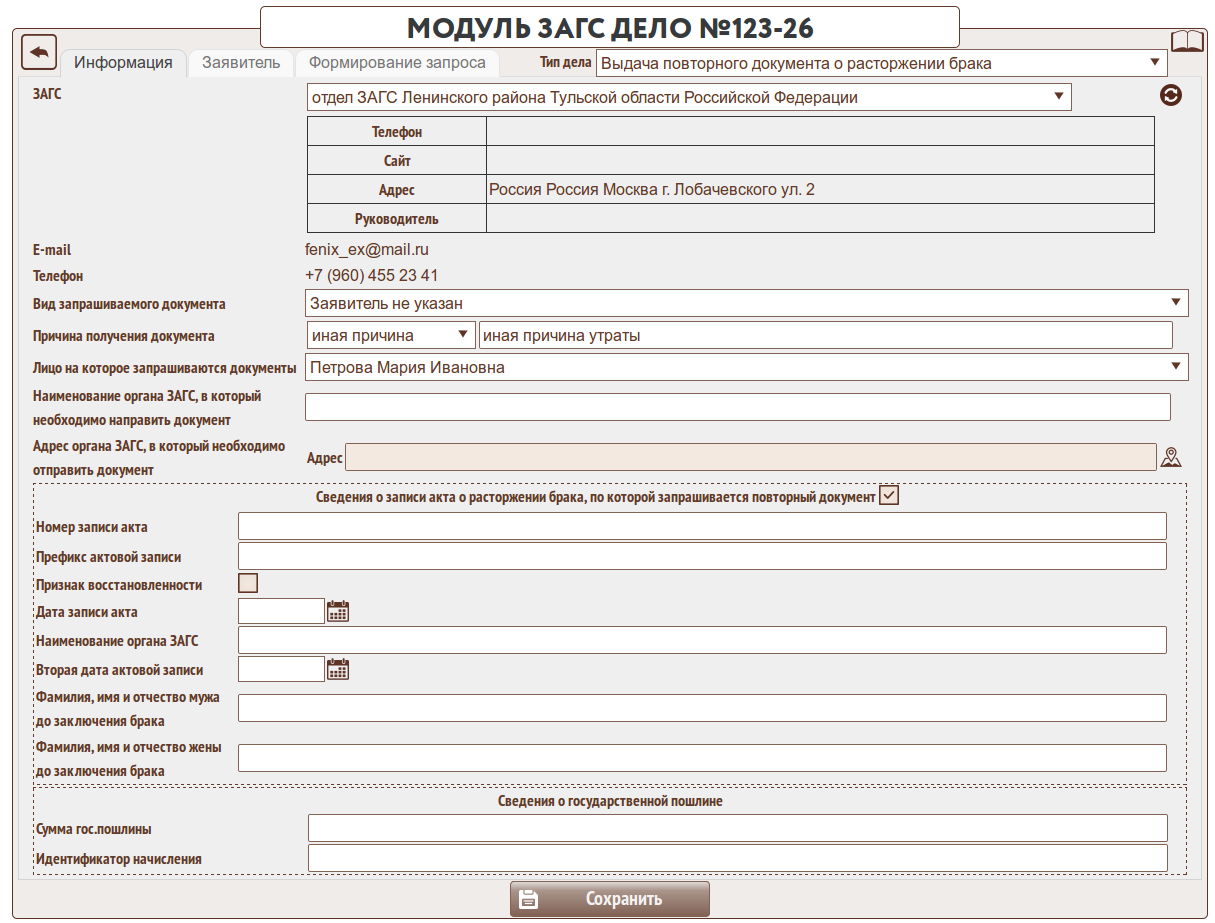Click the refresh icon next to ZAGS field
This screenshot has height=923, width=1215.
click(x=1170, y=96)
